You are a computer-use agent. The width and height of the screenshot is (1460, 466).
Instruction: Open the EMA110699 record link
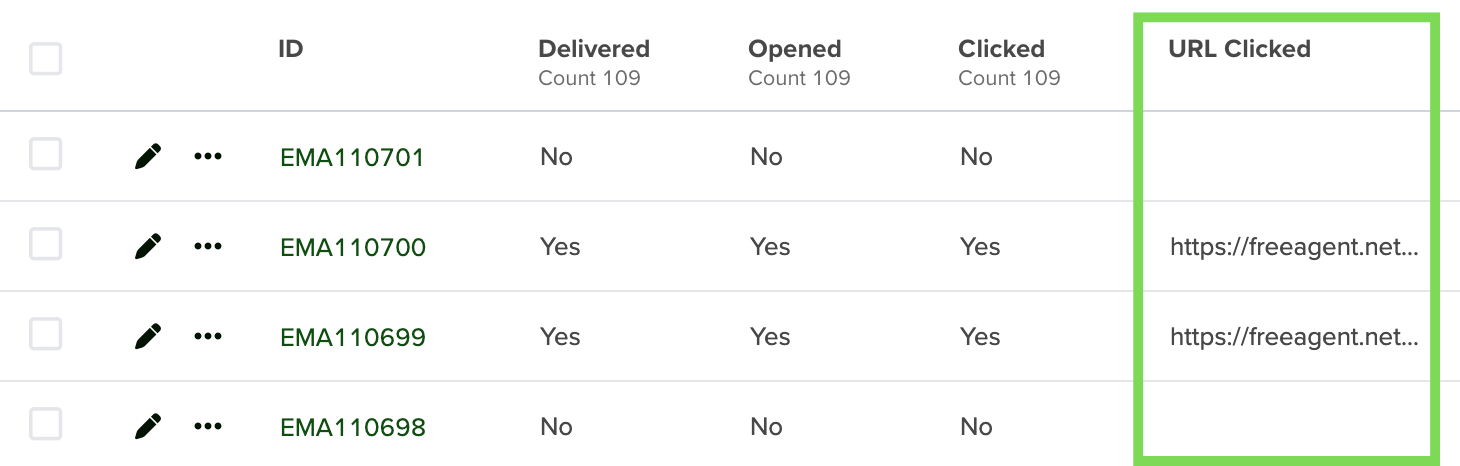[x=353, y=337]
